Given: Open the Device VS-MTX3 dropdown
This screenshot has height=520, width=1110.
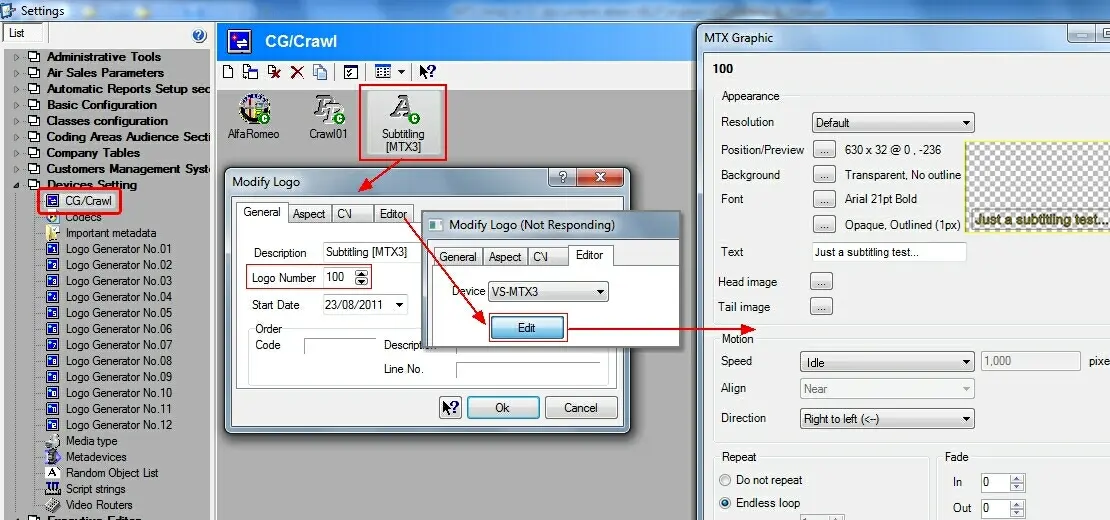Looking at the screenshot, I should [x=548, y=292].
